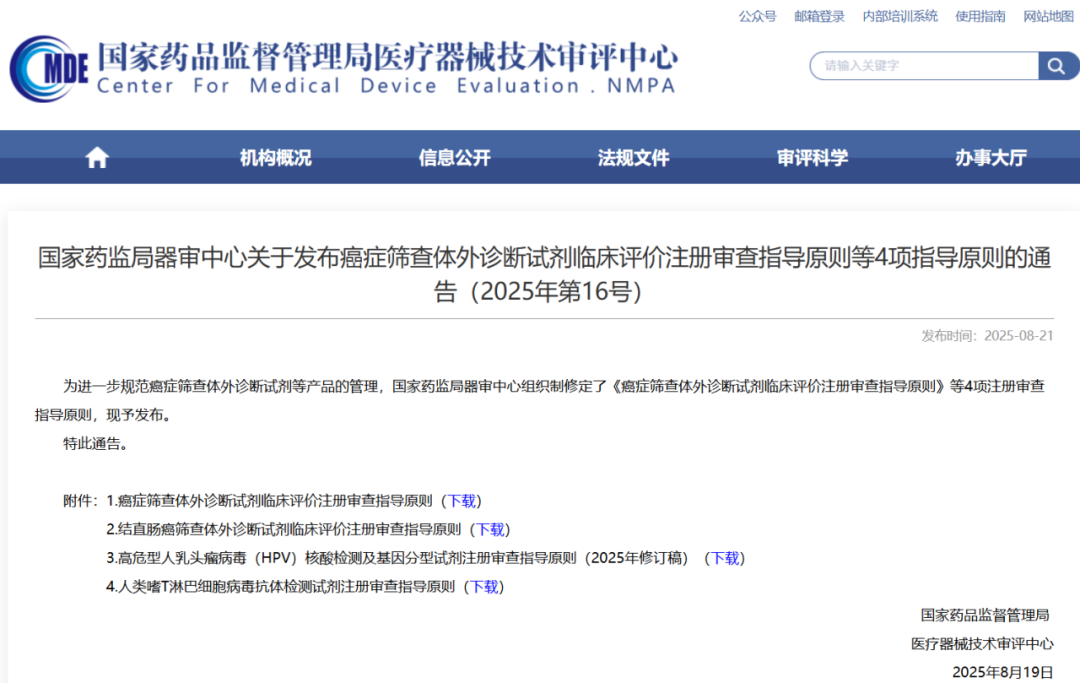Open the 网站地图 link
1080x683 pixels.
click(x=1048, y=17)
